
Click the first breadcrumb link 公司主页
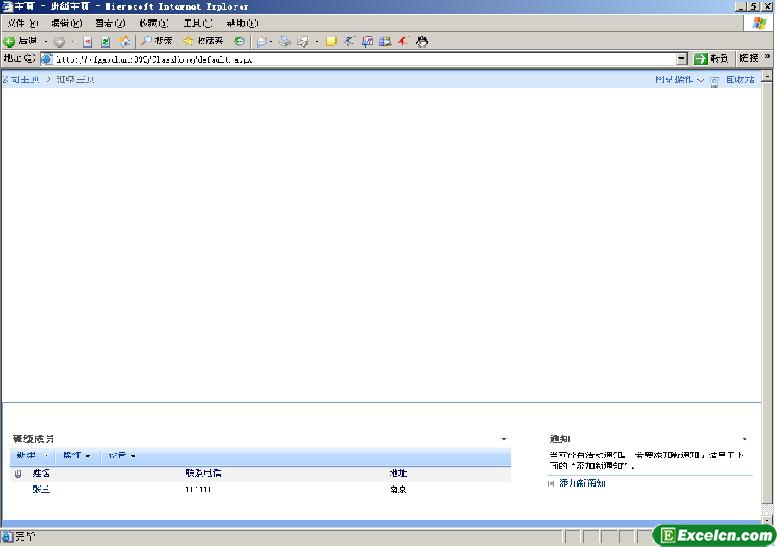pyautogui.click(x=21, y=79)
